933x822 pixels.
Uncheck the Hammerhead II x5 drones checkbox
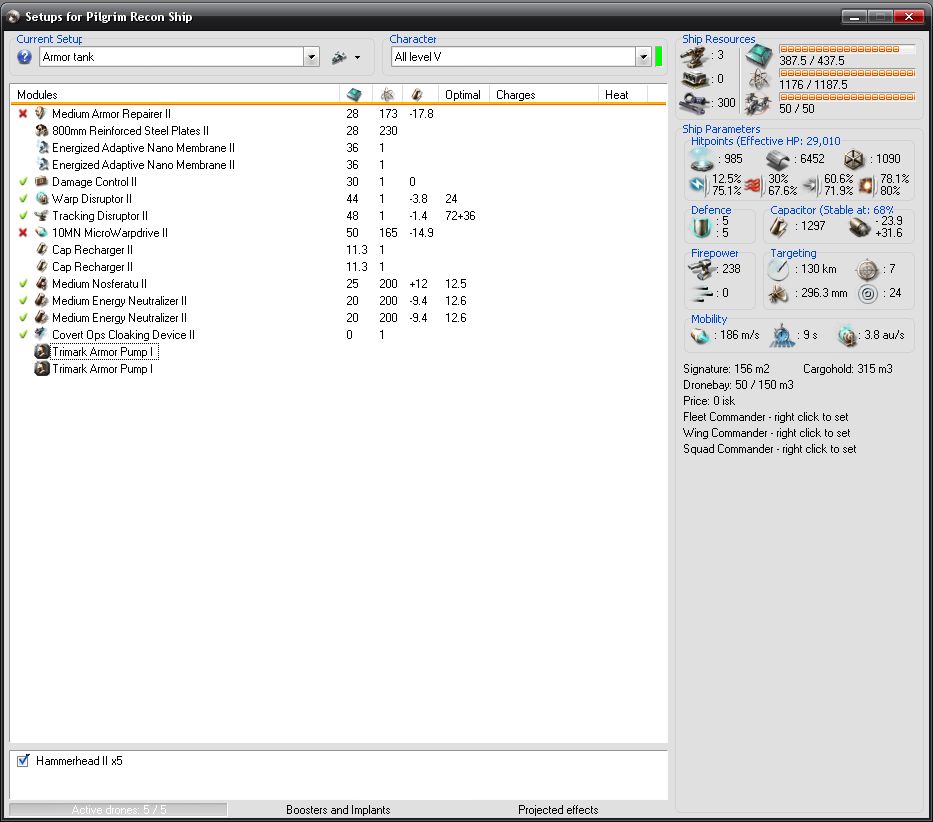click(23, 761)
